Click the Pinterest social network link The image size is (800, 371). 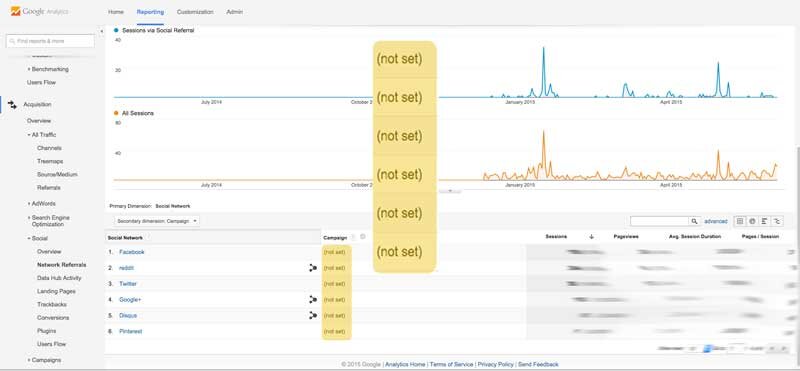click(x=131, y=331)
